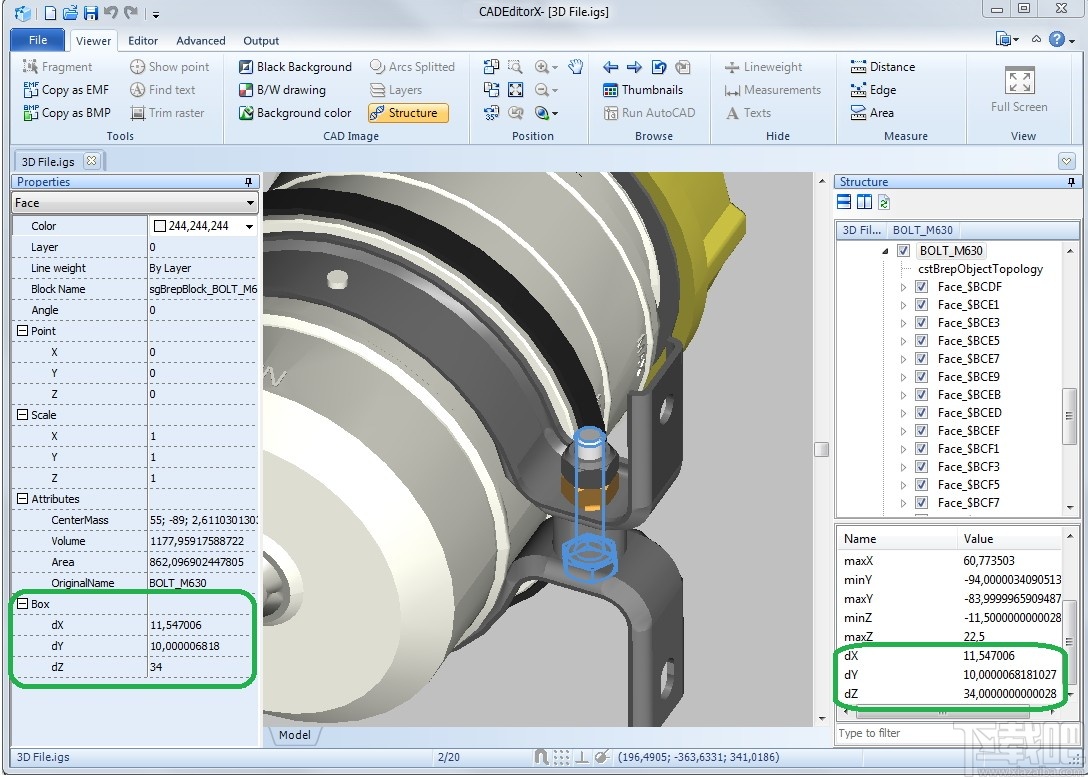The height and width of the screenshot is (777, 1088).
Task: Switch to the Editor ribbon tab
Action: click(143, 41)
